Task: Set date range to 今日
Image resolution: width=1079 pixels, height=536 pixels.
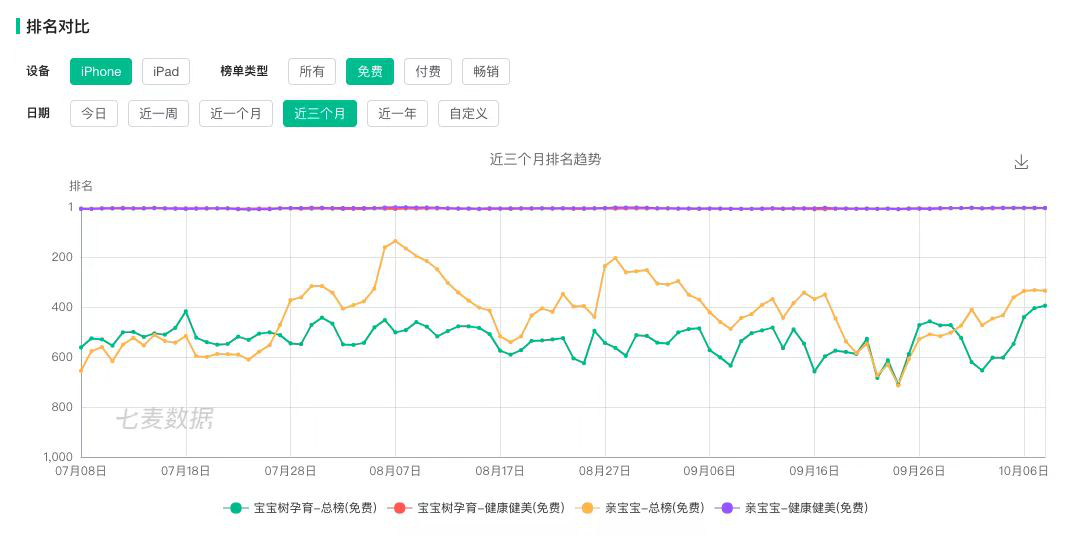Action: click(94, 114)
